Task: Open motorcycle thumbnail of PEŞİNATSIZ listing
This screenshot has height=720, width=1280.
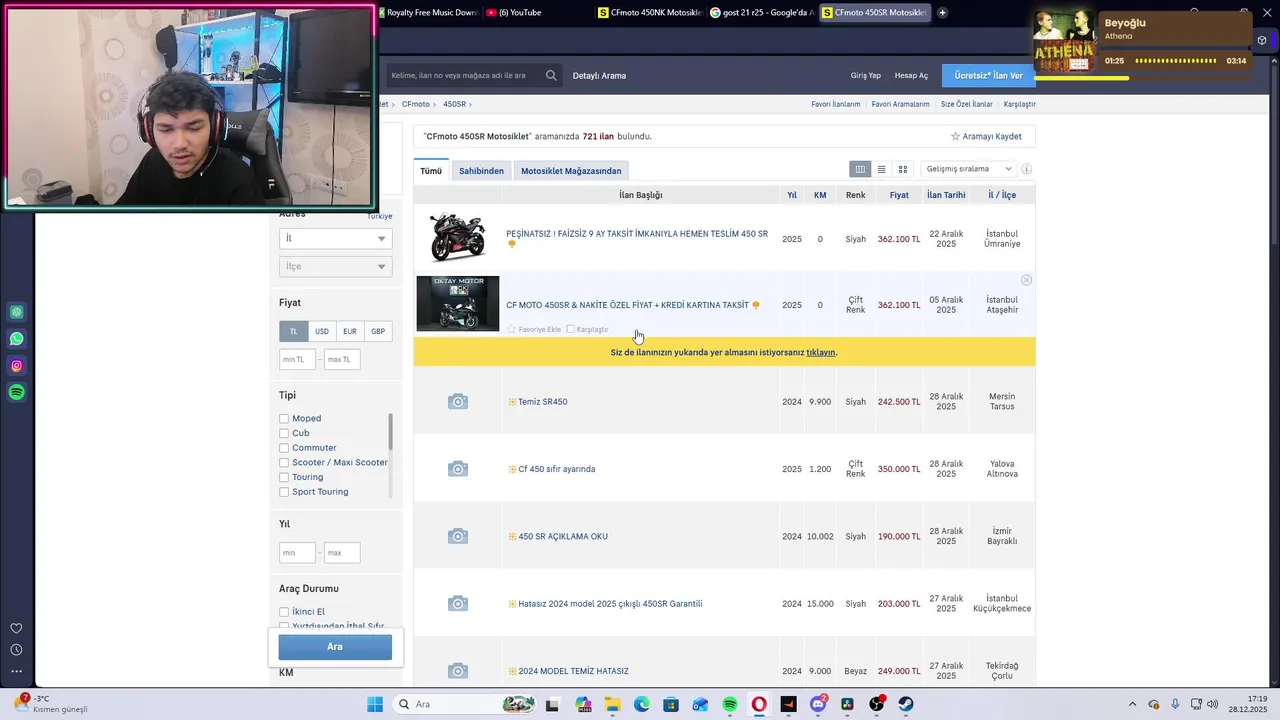Action: (458, 238)
